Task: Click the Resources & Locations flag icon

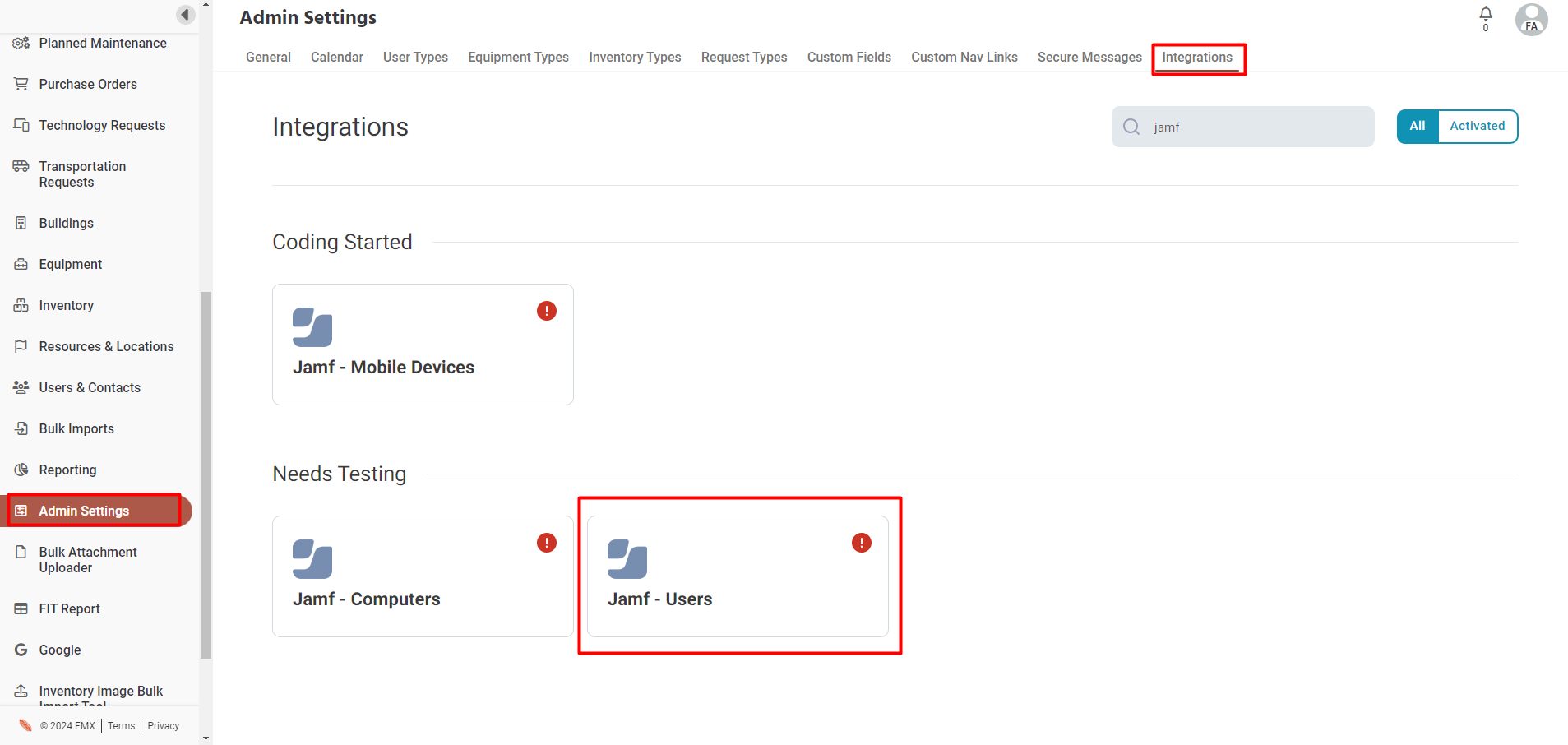Action: click(21, 346)
